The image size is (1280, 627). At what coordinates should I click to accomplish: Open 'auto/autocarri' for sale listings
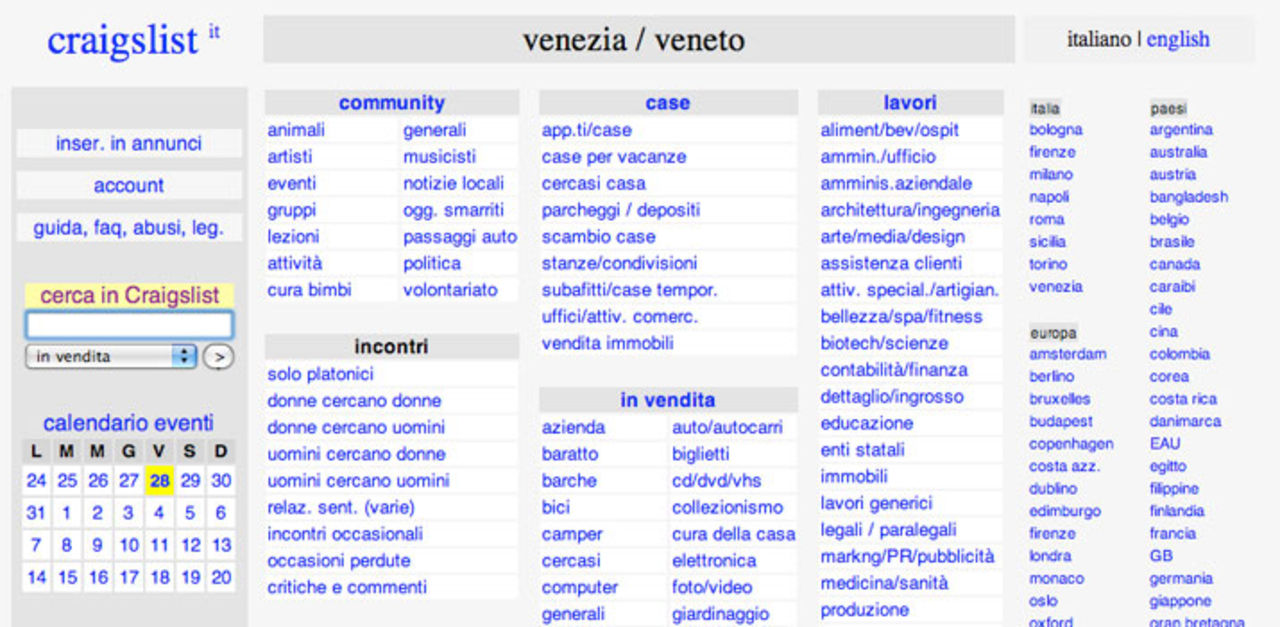(x=727, y=427)
